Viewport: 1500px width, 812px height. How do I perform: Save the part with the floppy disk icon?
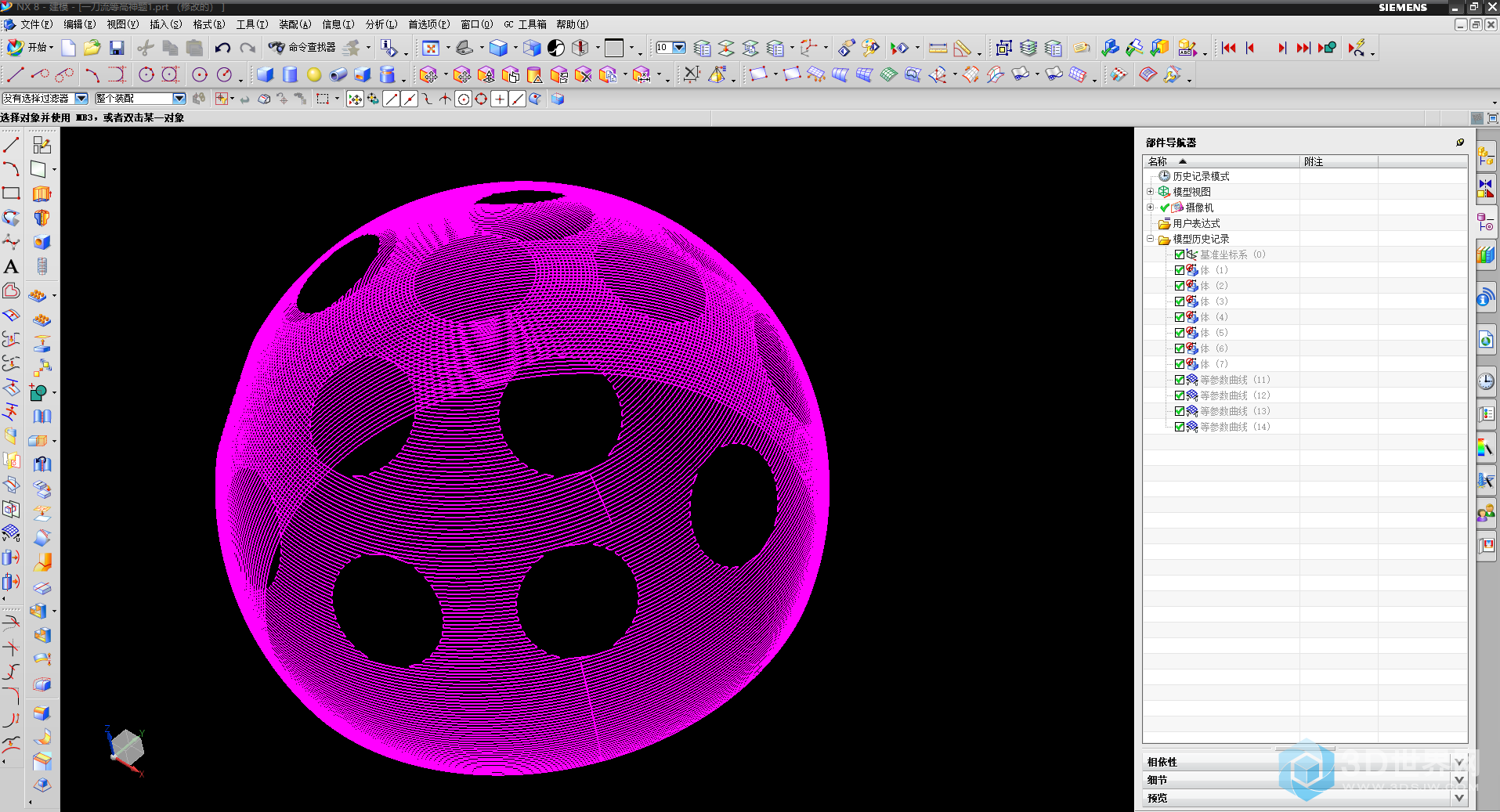pos(117,49)
